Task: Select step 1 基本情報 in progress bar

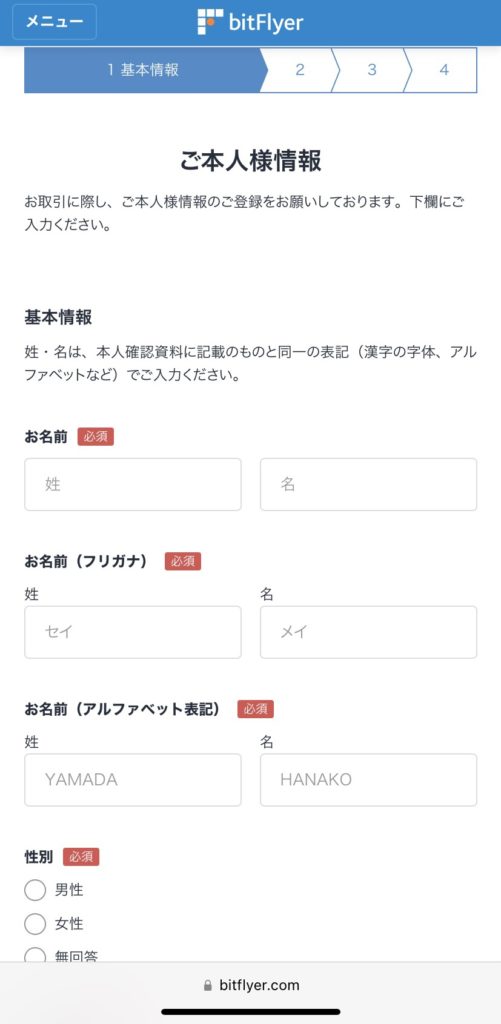Action: (x=143, y=70)
